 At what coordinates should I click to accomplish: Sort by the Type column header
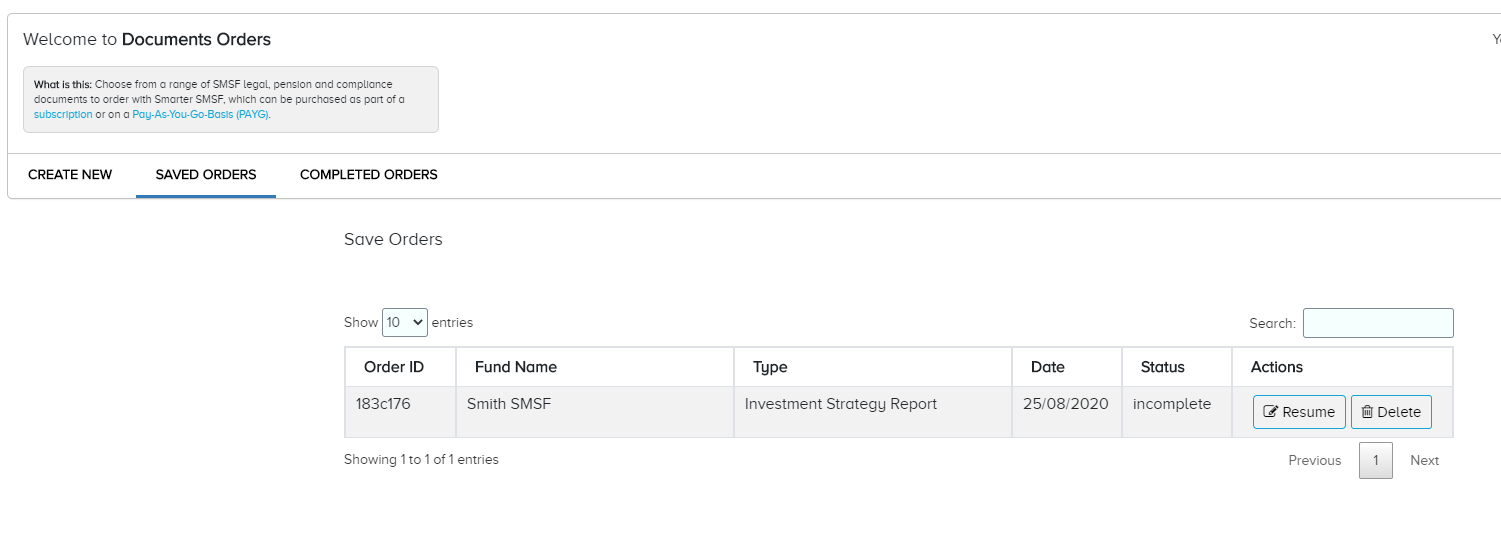[x=770, y=367]
